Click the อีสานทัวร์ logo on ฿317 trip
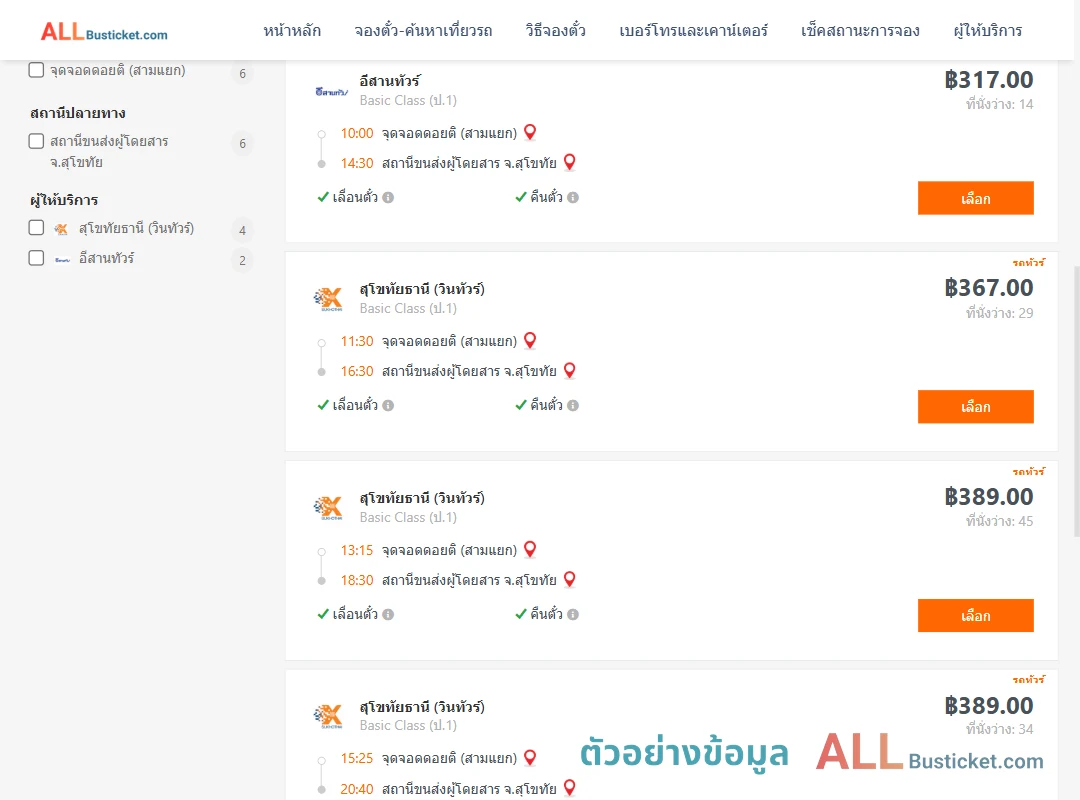Image resolution: width=1080 pixels, height=800 pixels. pyautogui.click(x=331, y=91)
